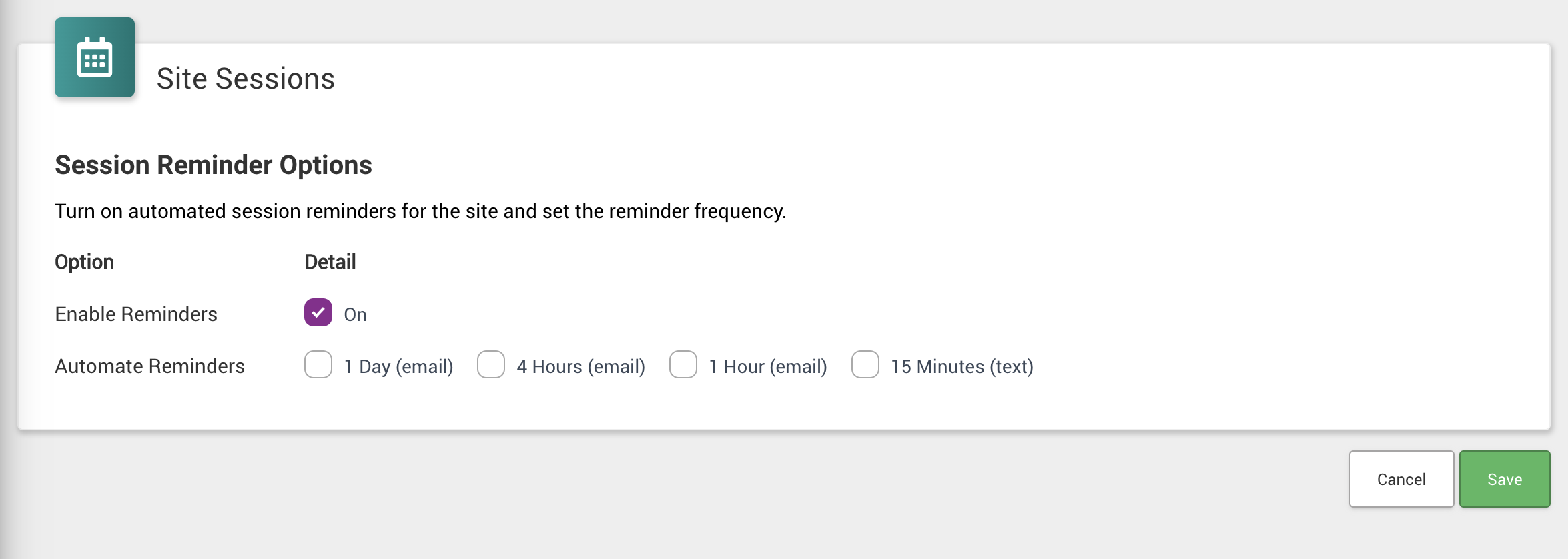
Task: Click the Site Sessions calendar icon
Action: click(95, 57)
